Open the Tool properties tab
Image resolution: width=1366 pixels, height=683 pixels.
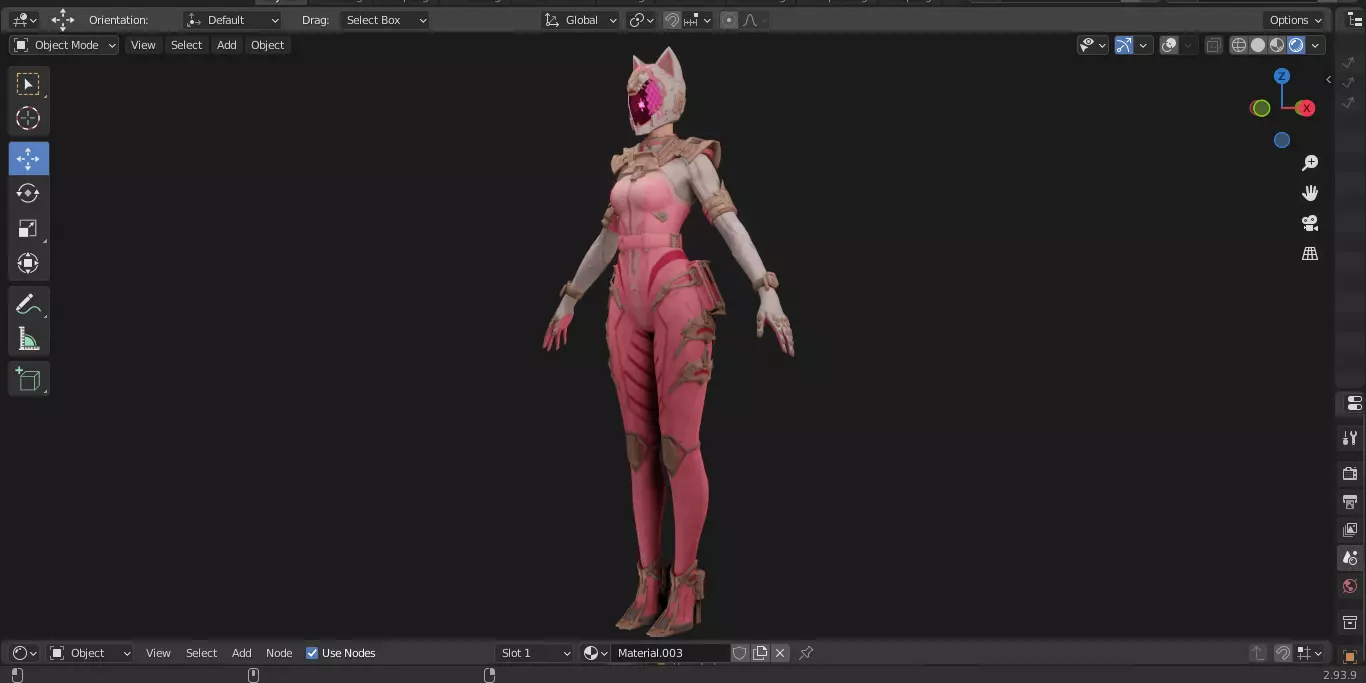(1350, 438)
